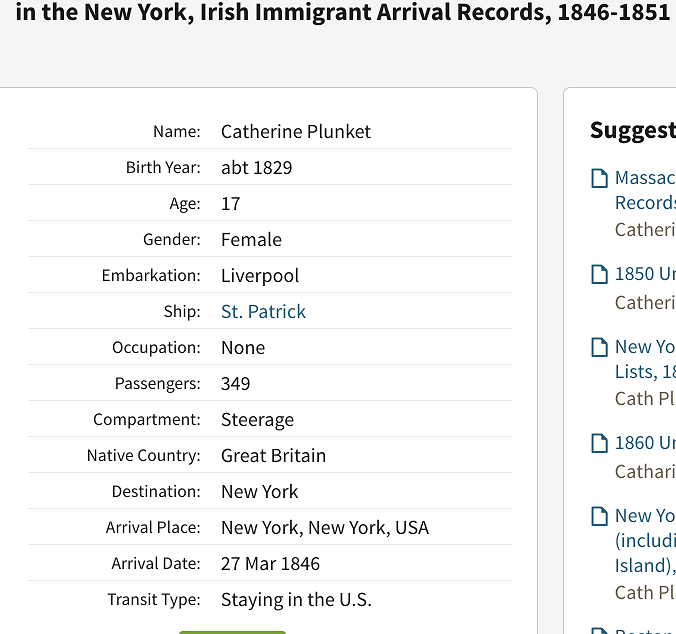Screen dimensions: 676x634
Task: Open the New York Lists suggested record
Action: 645,359
